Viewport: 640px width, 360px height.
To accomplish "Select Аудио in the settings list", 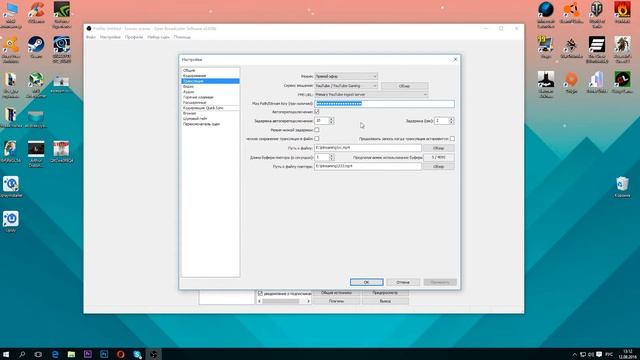I will coord(210,92).
